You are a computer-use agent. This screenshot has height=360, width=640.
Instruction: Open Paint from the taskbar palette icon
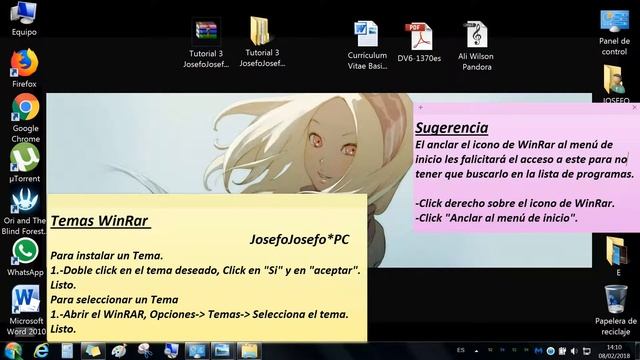(119, 351)
